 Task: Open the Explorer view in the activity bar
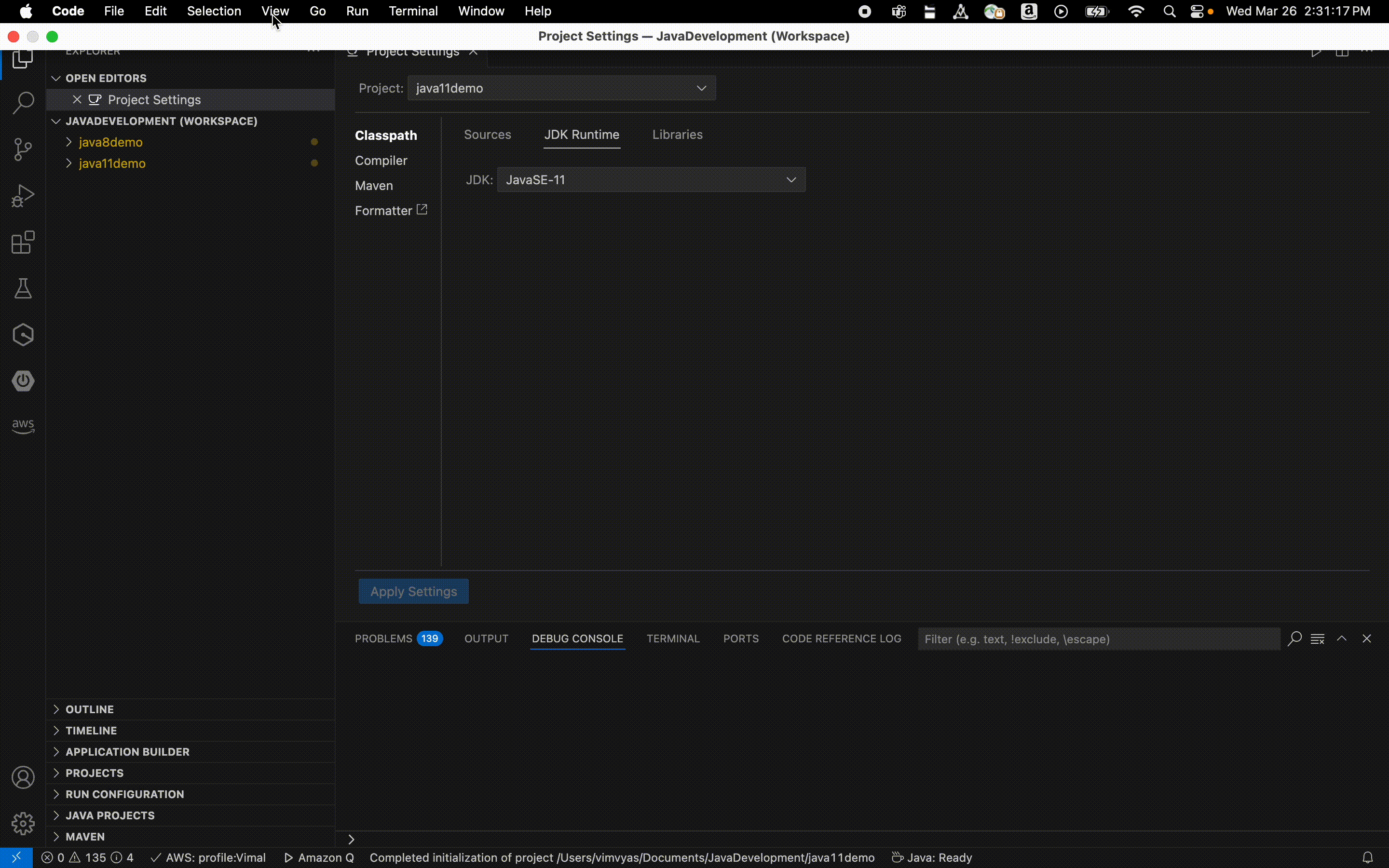click(x=23, y=59)
